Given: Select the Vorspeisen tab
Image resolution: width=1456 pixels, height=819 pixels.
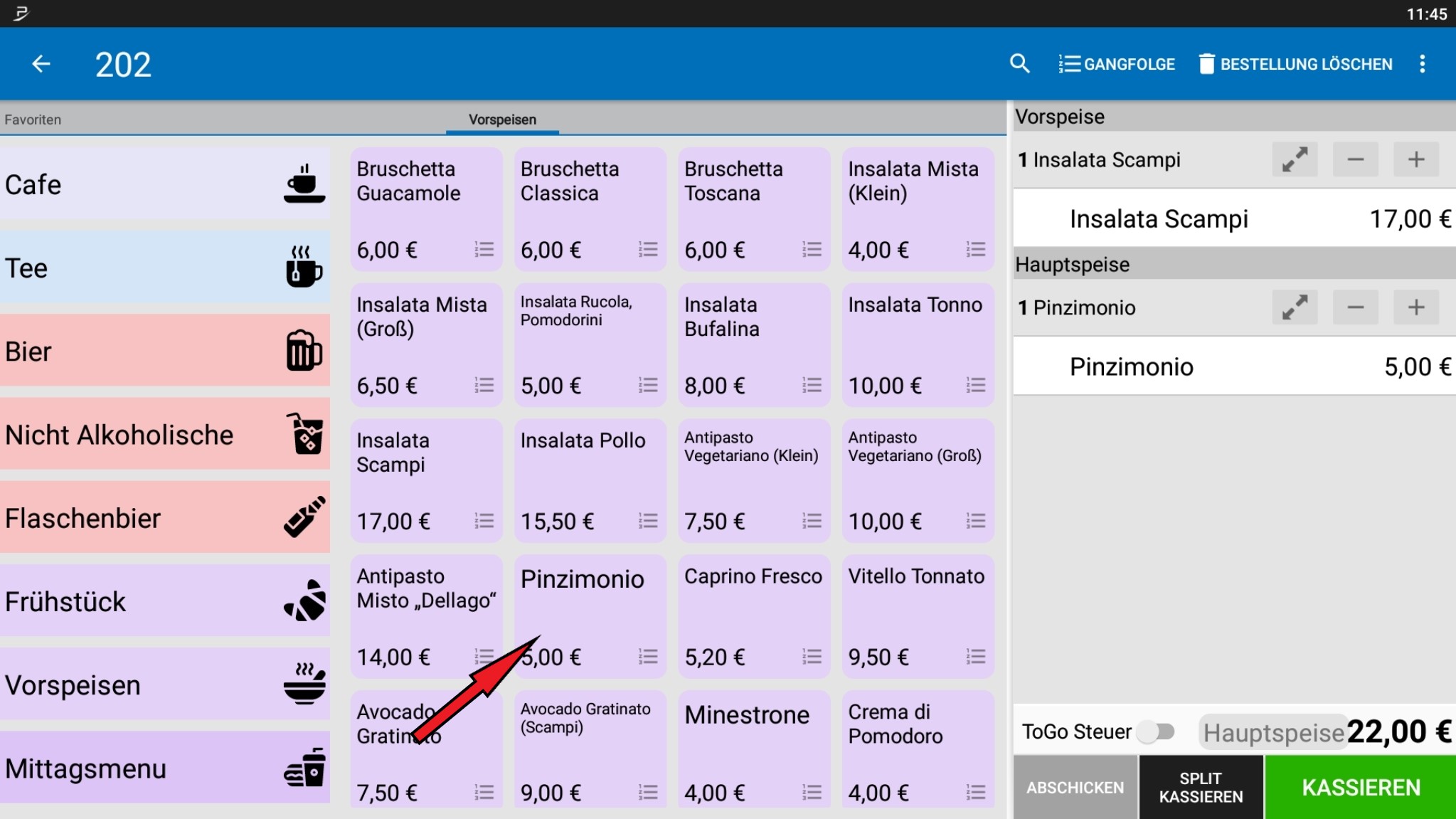Looking at the screenshot, I should pos(501,119).
